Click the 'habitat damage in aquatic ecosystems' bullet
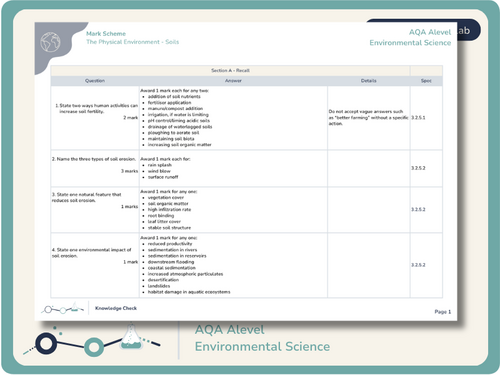The image size is (500, 375). click(x=189, y=292)
